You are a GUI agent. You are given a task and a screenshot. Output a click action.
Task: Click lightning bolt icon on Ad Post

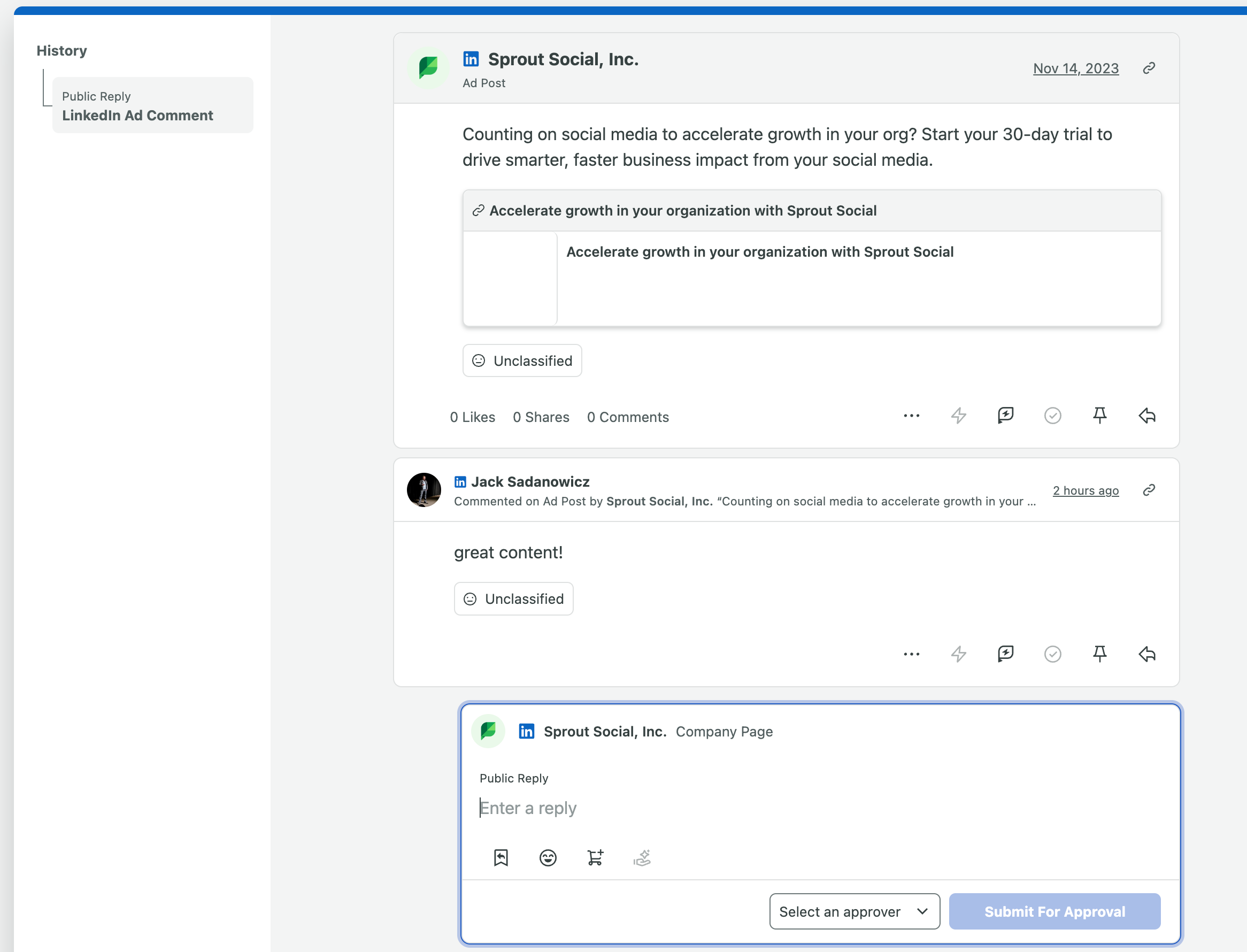pos(959,416)
